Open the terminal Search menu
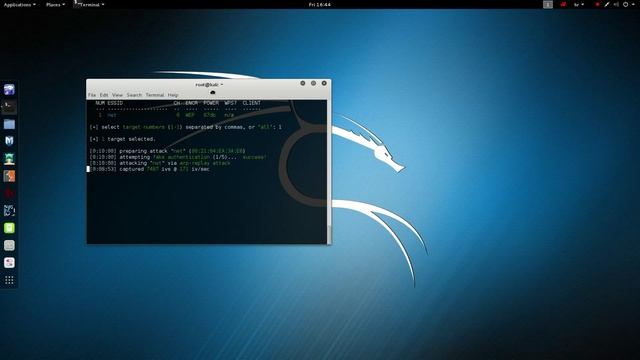This screenshot has height=360, width=640. click(134, 95)
